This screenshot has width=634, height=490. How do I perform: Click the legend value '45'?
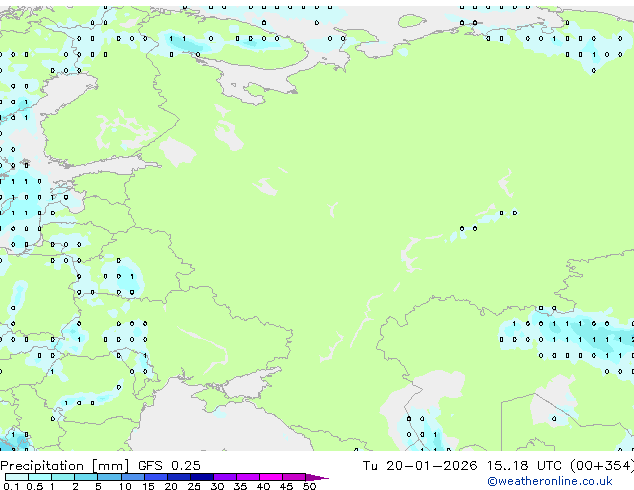(286, 486)
